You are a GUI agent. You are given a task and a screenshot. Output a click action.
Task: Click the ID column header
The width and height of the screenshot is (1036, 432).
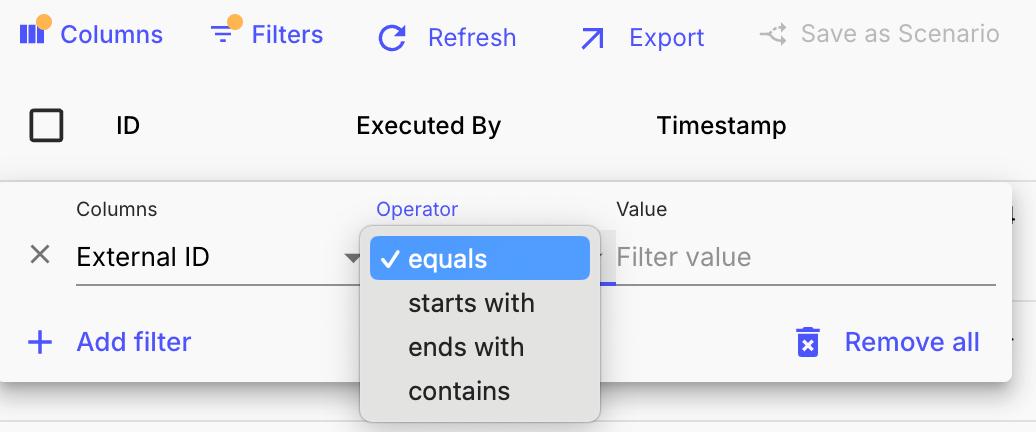pyautogui.click(x=127, y=126)
